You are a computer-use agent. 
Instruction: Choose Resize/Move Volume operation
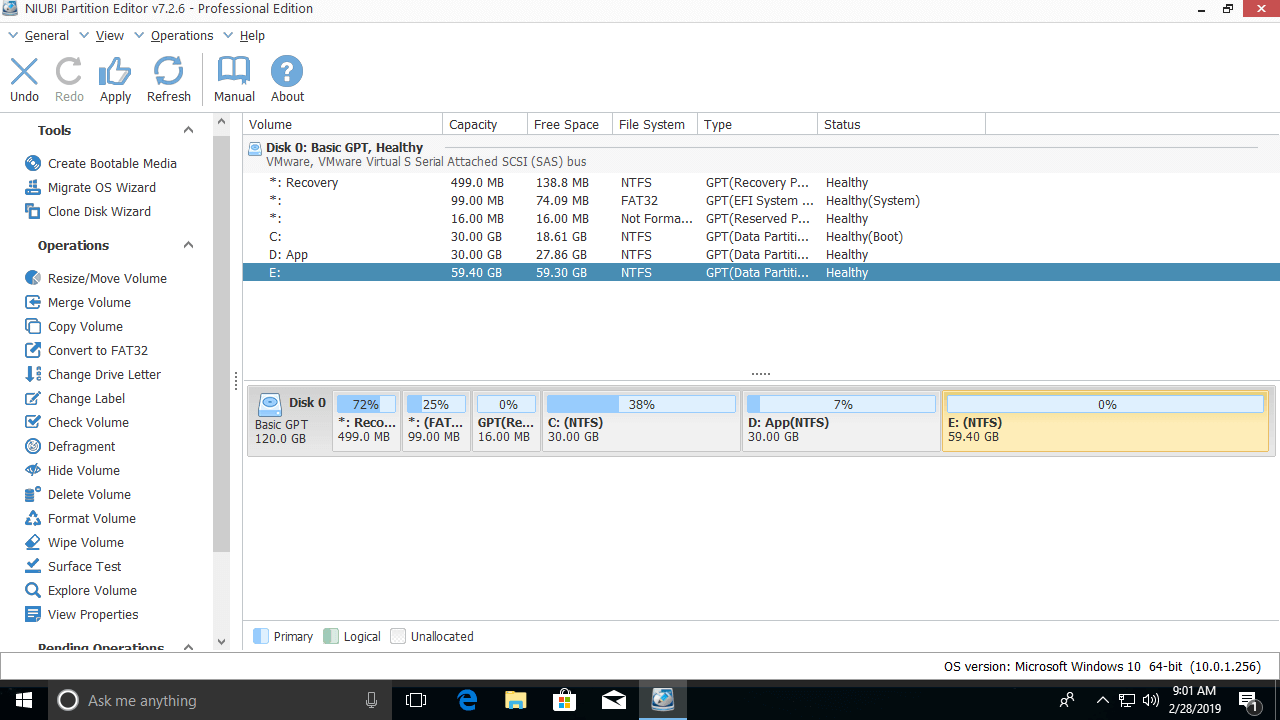point(107,278)
